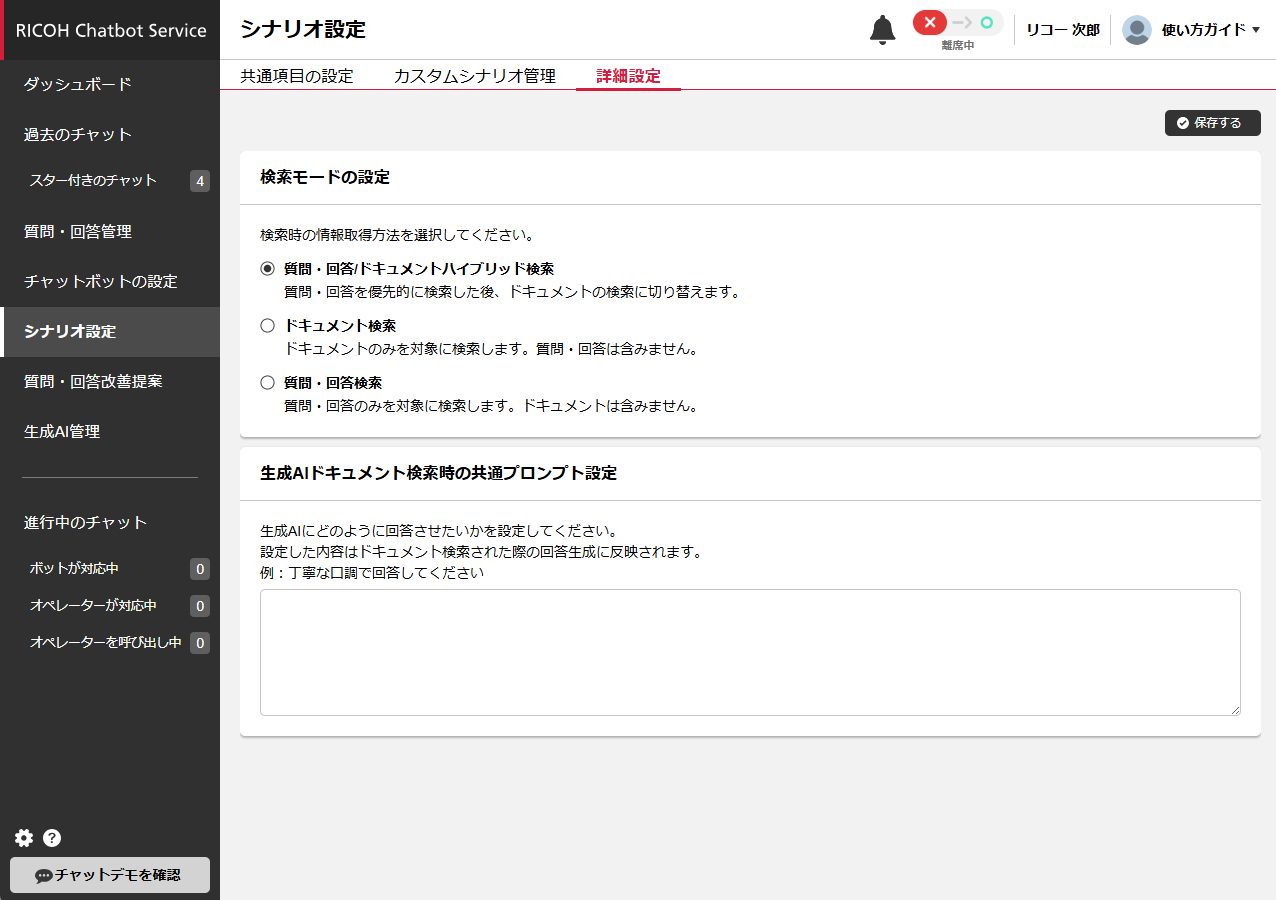This screenshot has height=900, width=1276.
Task: Switch to the カスタムシナリオ管理 tab
Action: 474,76
